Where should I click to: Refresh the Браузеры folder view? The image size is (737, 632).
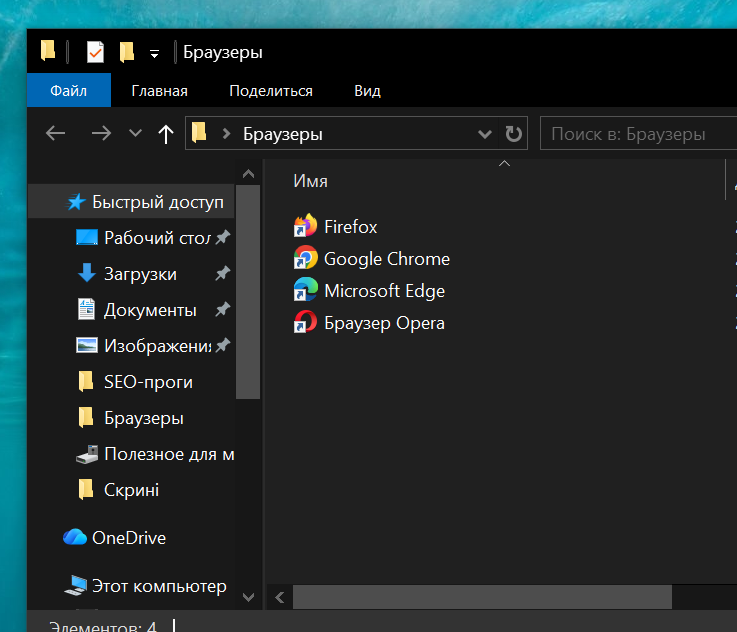click(513, 134)
